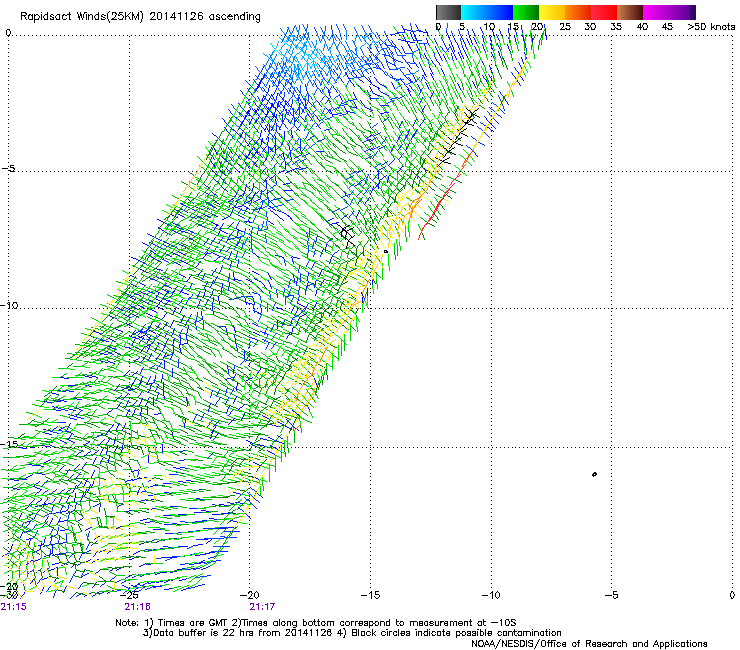This screenshot has height=650, width=740.
Task: Click the title "Rapidscat Winds(25KM) 20141126 ascending"
Action: [140, 17]
